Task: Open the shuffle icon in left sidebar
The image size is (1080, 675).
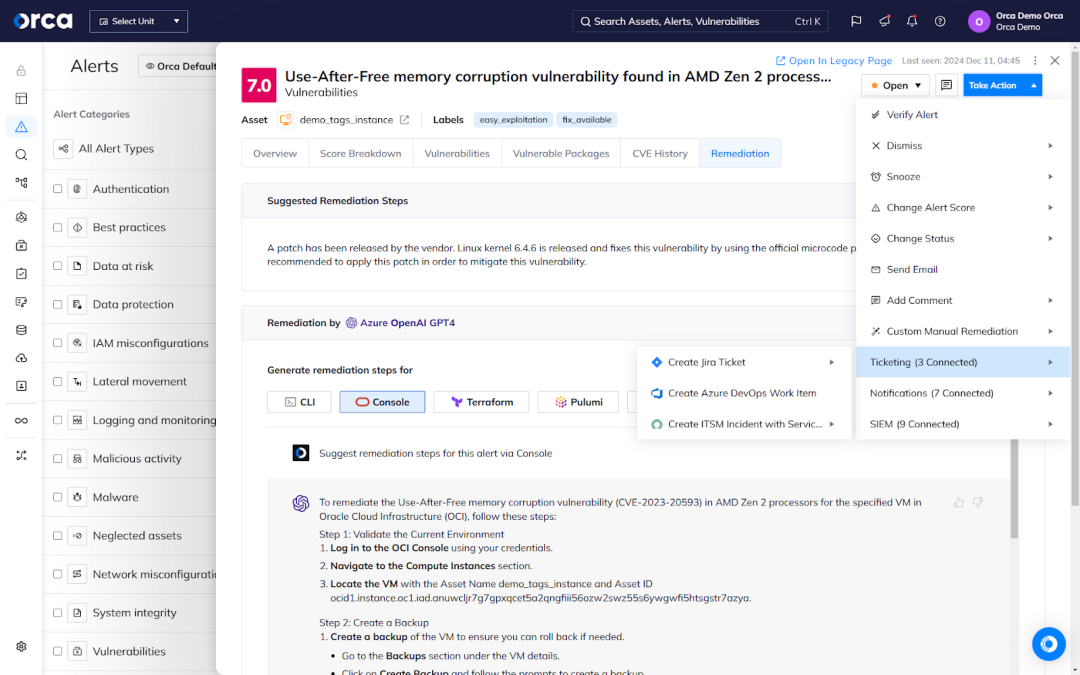Action: click(x=21, y=455)
